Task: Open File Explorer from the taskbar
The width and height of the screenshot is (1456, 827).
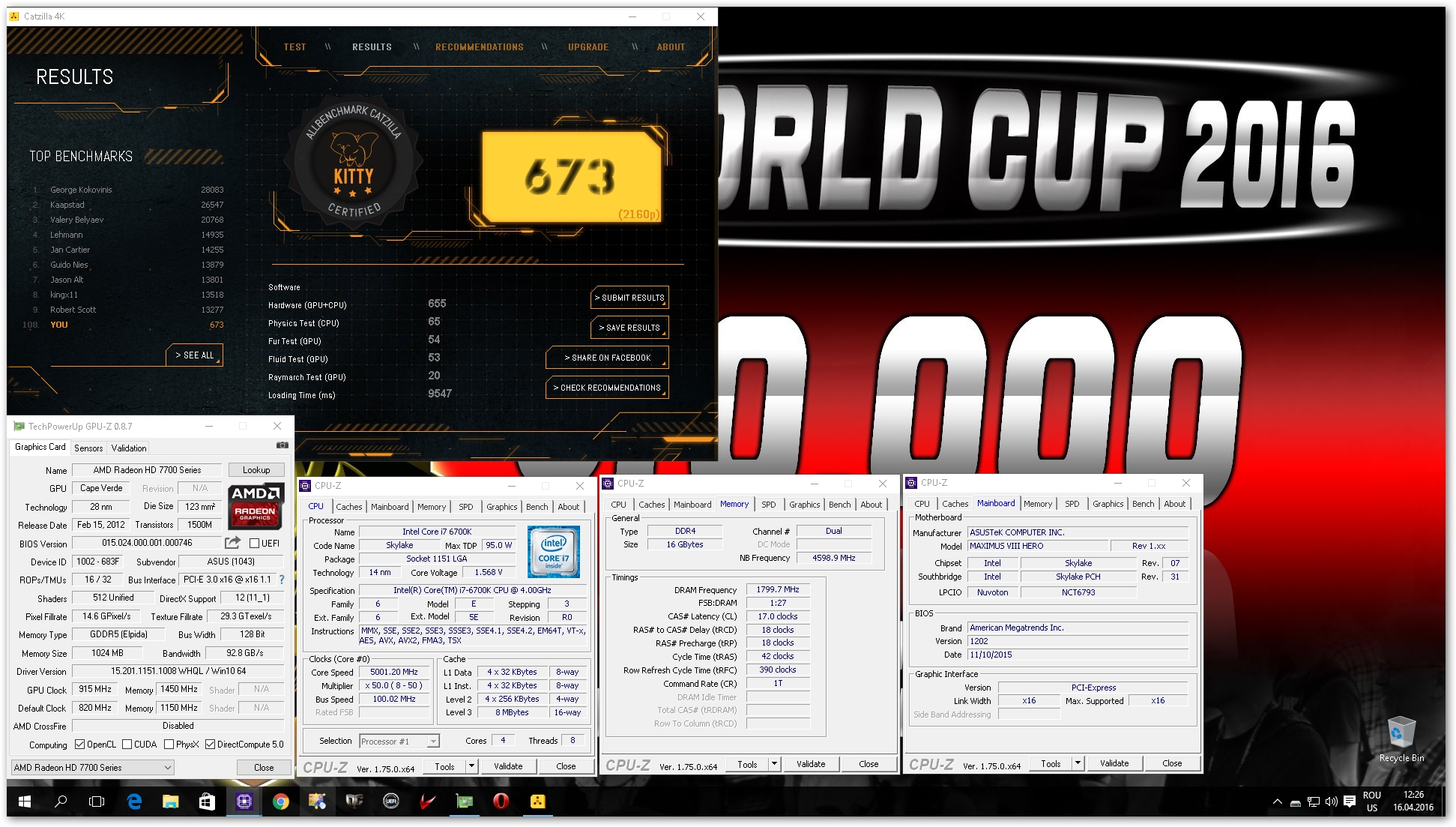Action: coord(171,802)
